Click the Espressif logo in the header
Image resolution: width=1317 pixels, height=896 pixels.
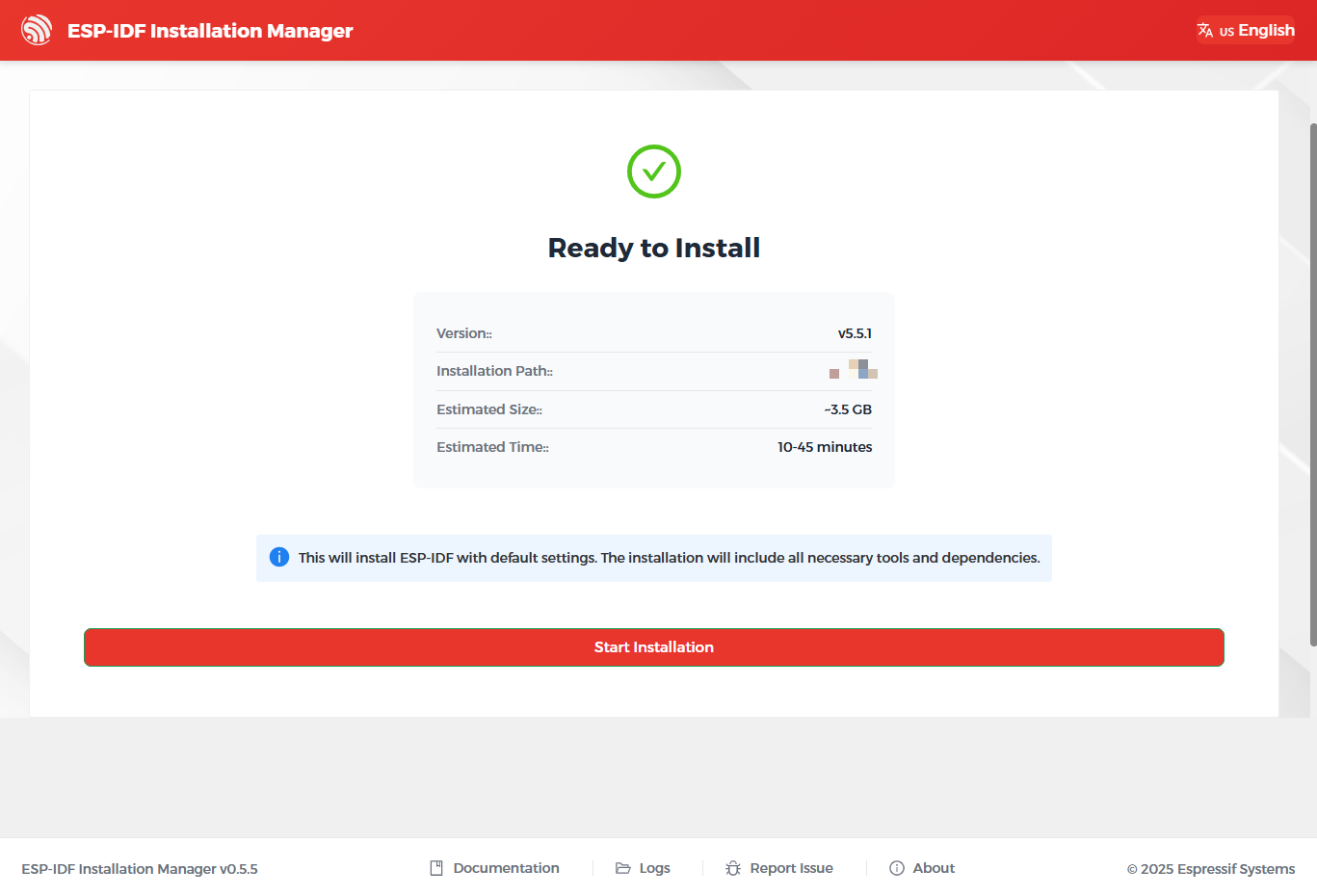pyautogui.click(x=37, y=30)
